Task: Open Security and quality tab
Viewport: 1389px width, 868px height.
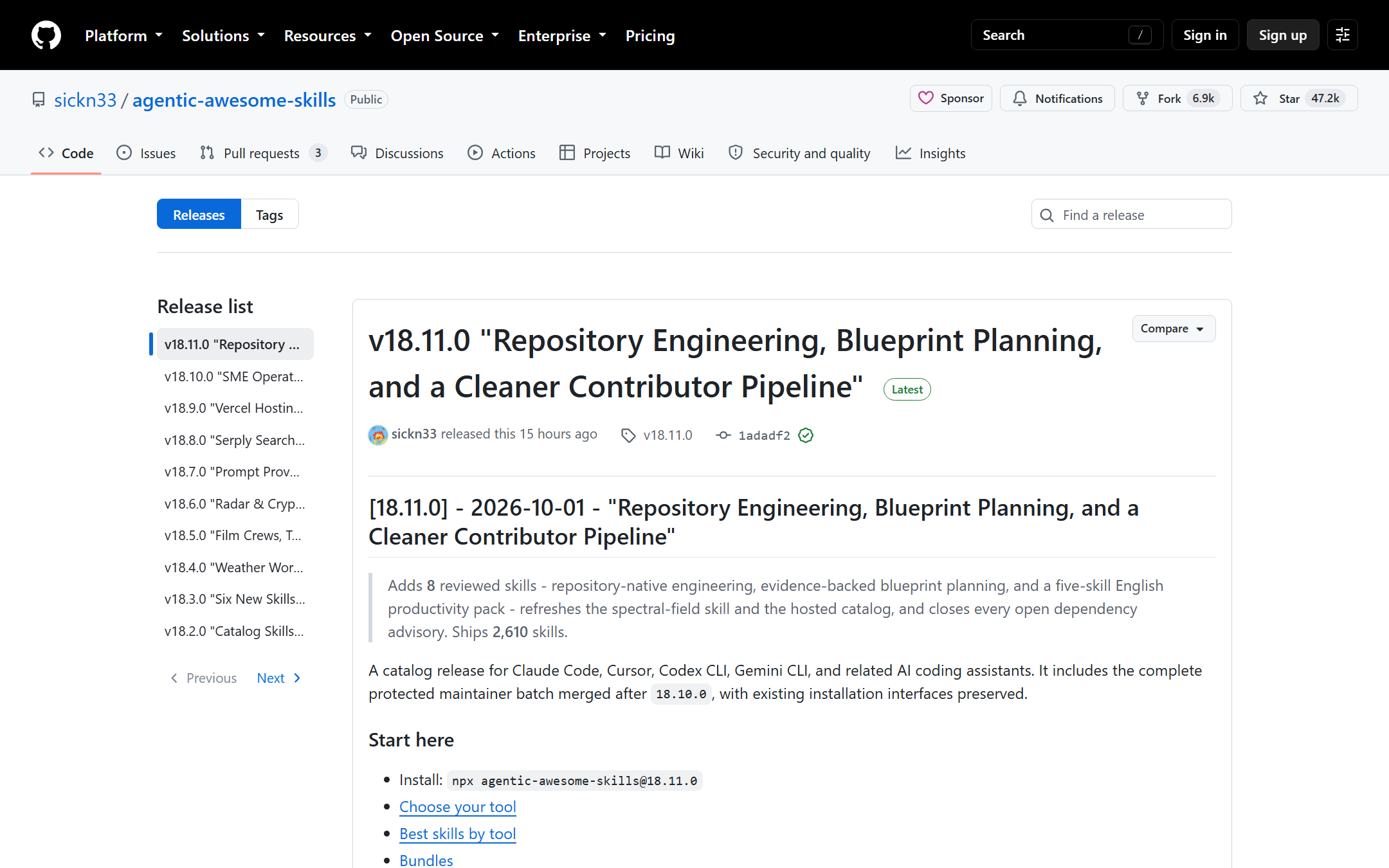Action: [799, 153]
